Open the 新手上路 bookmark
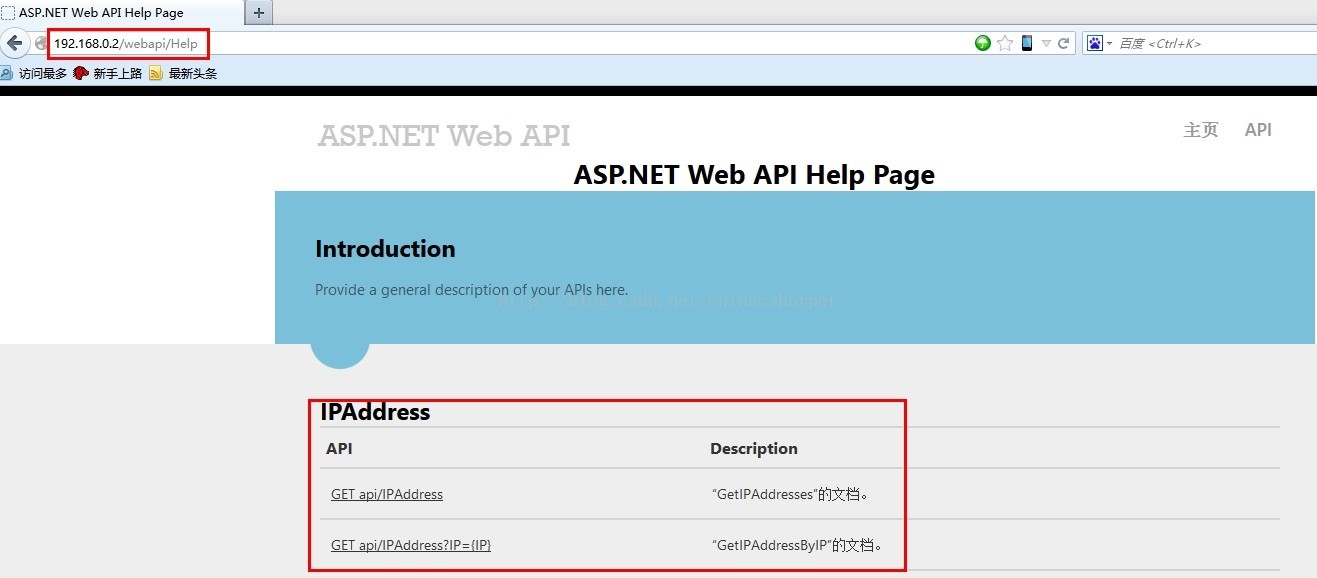This screenshot has width=1317, height=578. (109, 73)
